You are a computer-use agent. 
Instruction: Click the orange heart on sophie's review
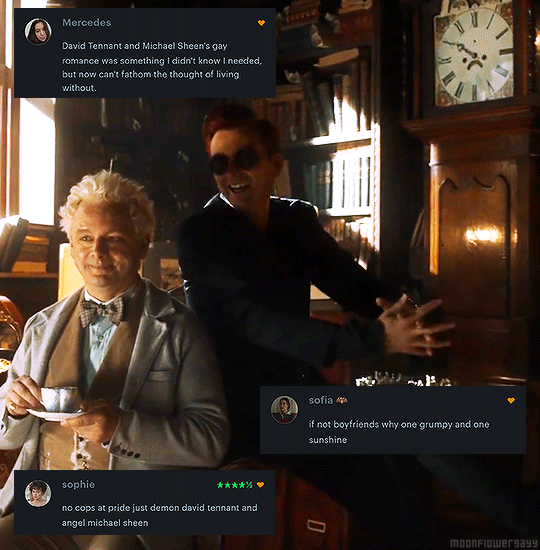[260, 485]
